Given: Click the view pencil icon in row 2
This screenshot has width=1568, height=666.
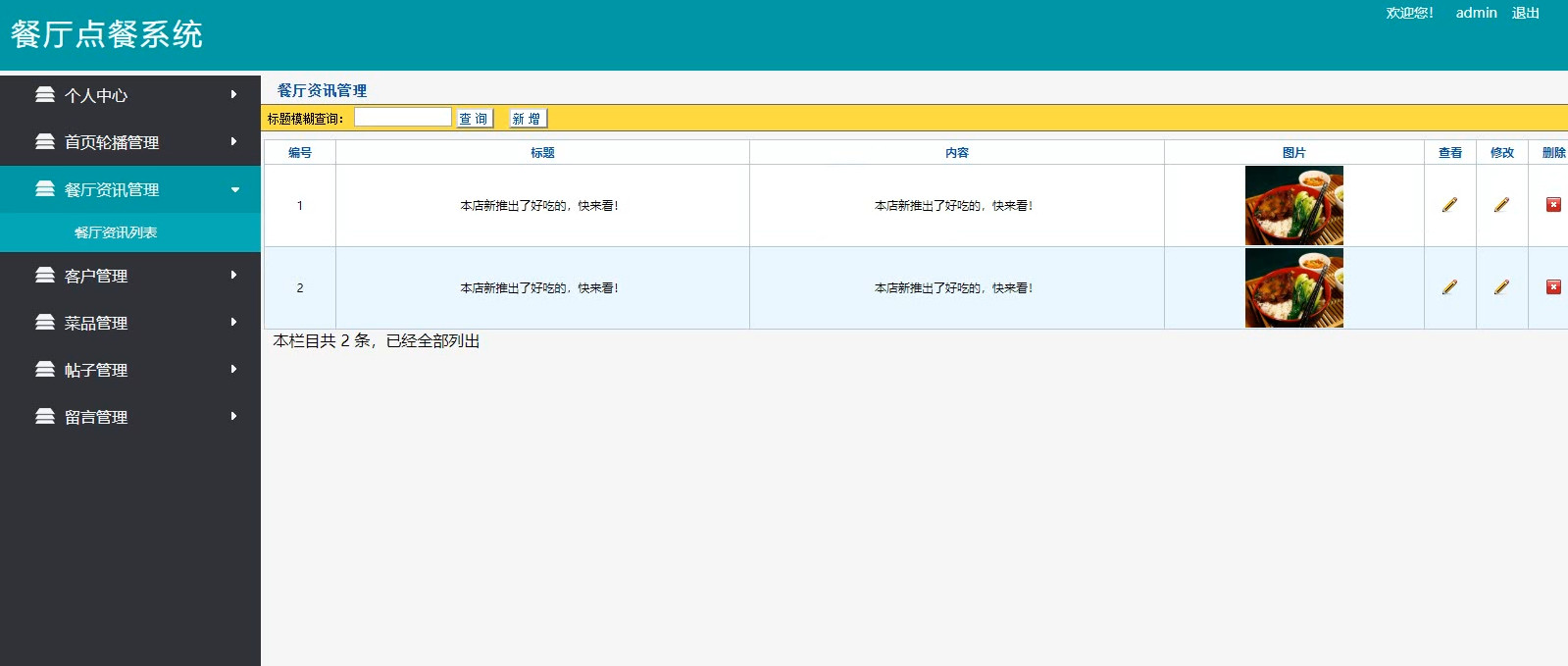Looking at the screenshot, I should [x=1449, y=287].
